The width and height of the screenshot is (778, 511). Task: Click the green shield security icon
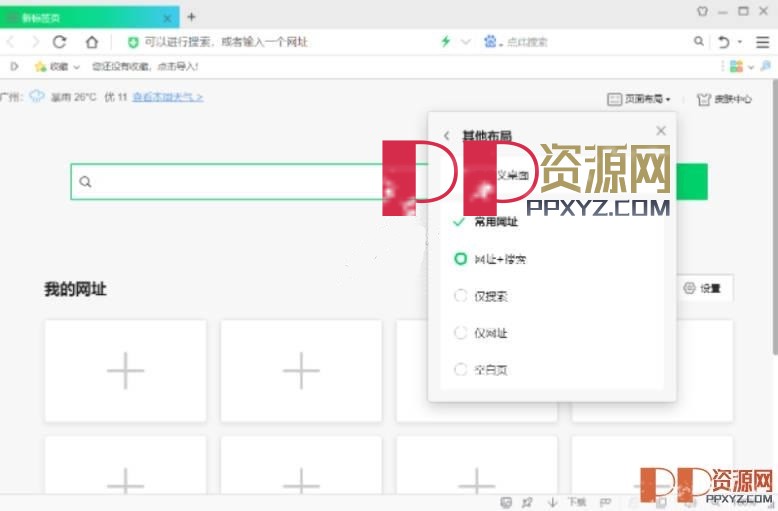[x=132, y=43]
